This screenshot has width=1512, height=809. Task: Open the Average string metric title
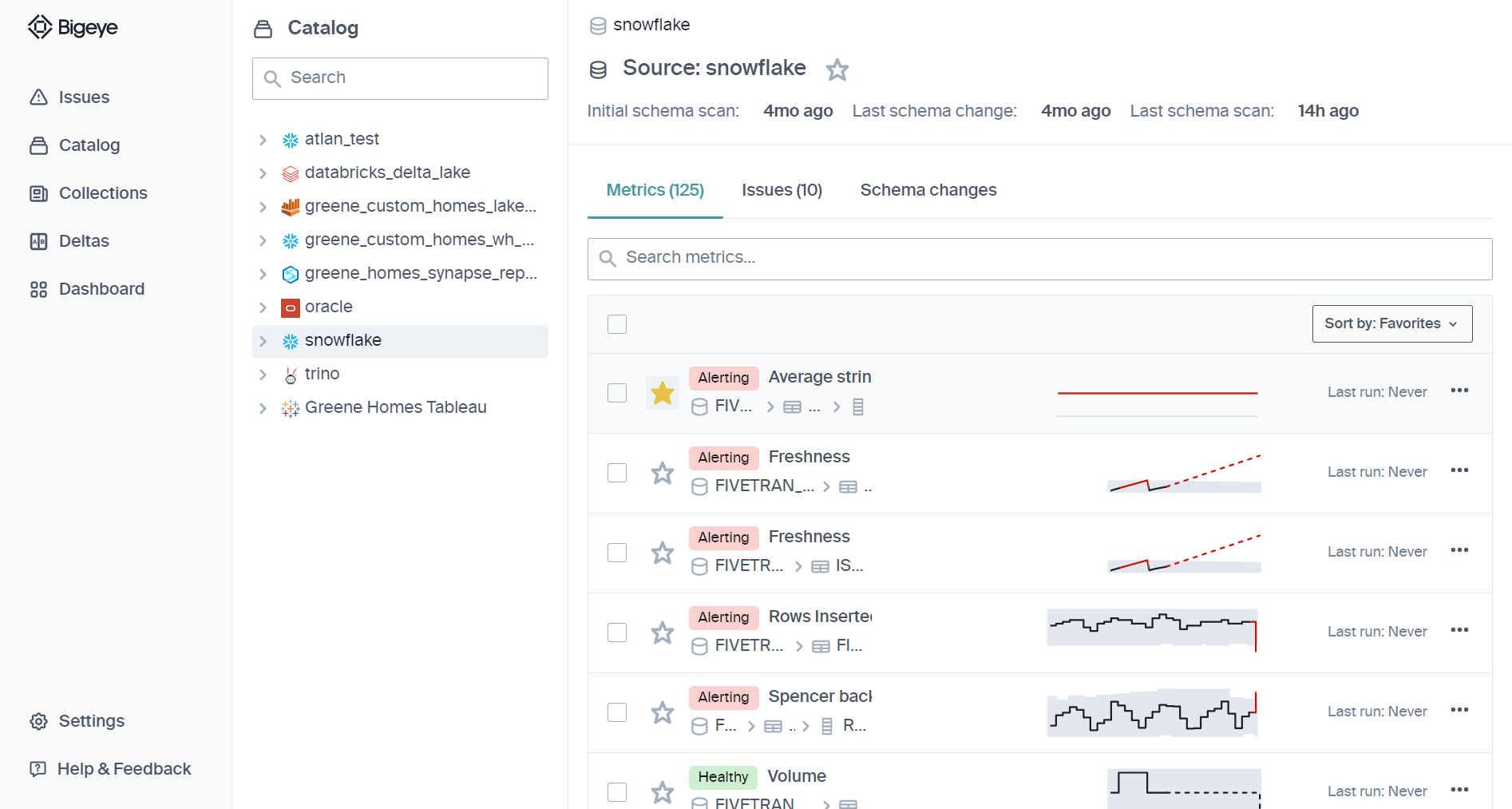[820, 377]
